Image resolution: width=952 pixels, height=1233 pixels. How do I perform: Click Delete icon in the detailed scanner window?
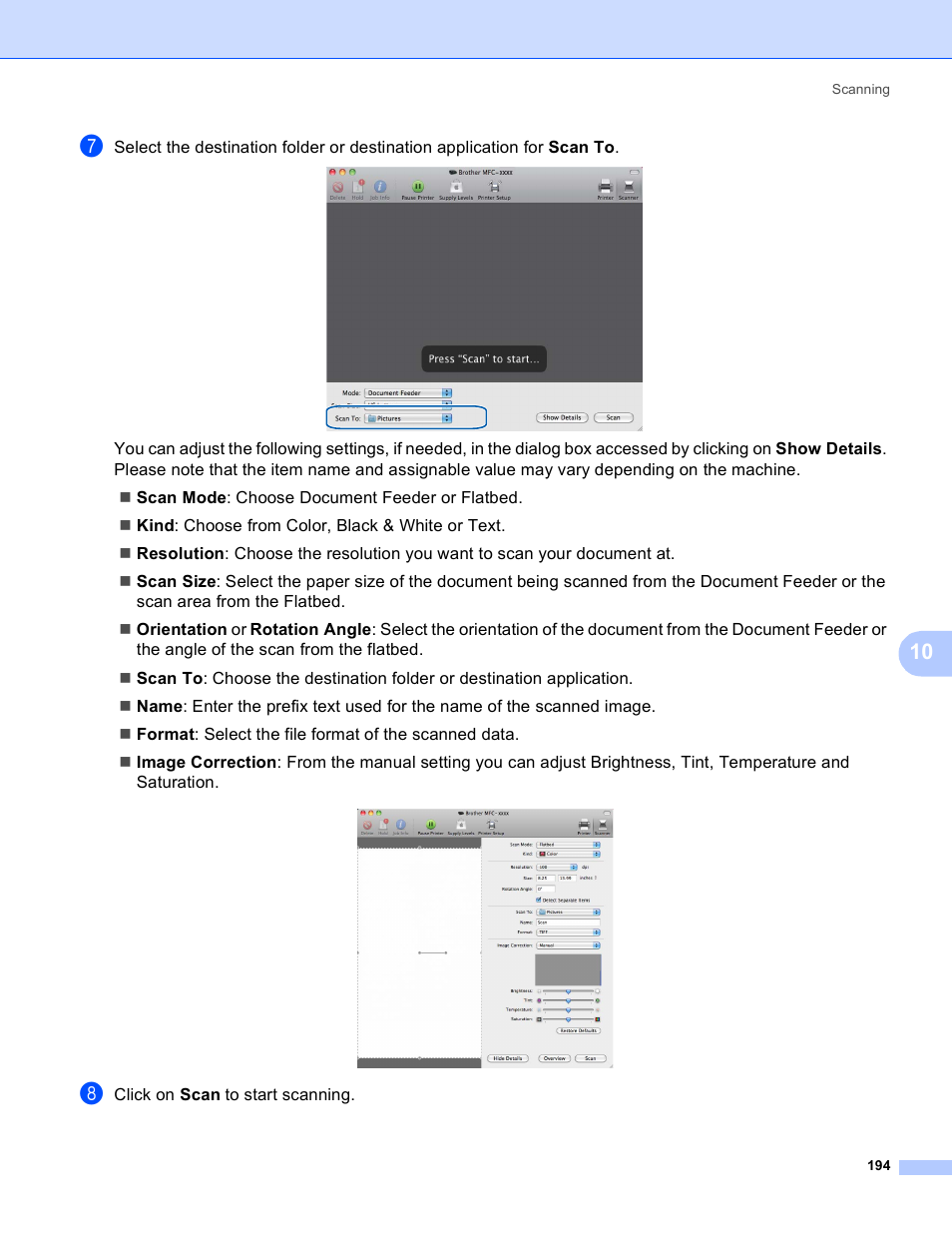click(367, 826)
